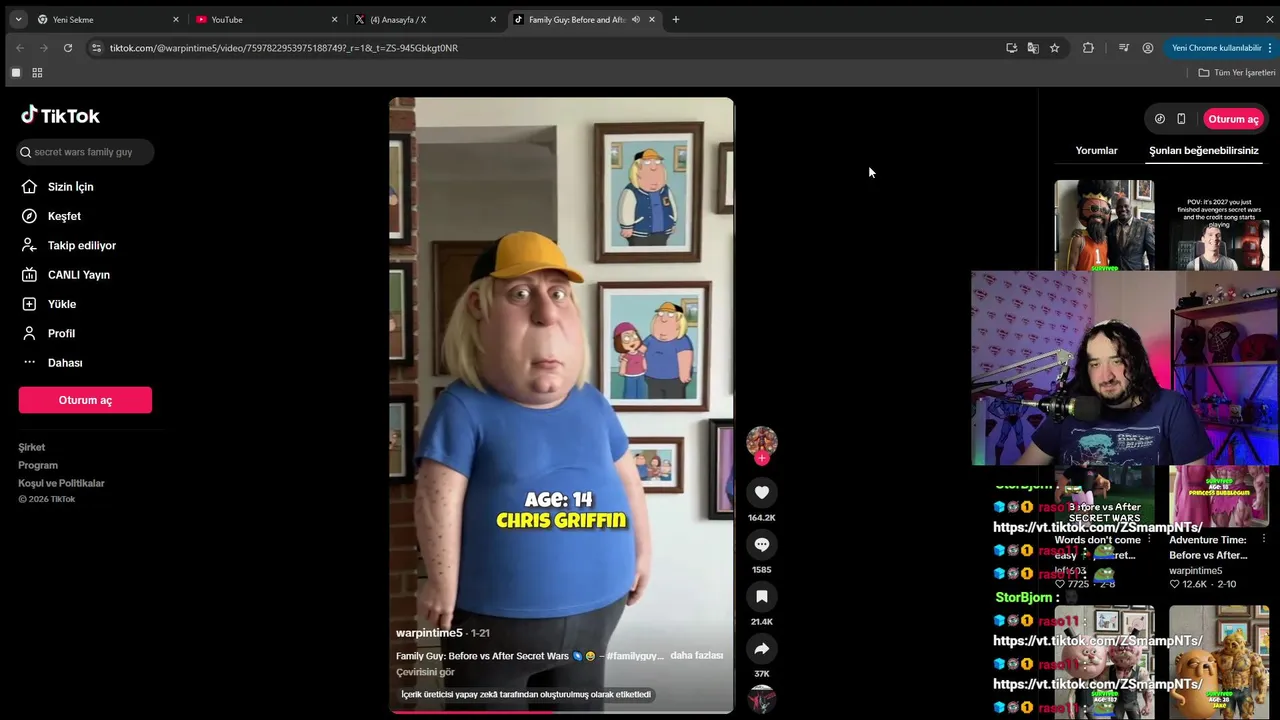The height and width of the screenshot is (720, 1280).
Task: Click the TikTok logo
Action: coord(60,116)
